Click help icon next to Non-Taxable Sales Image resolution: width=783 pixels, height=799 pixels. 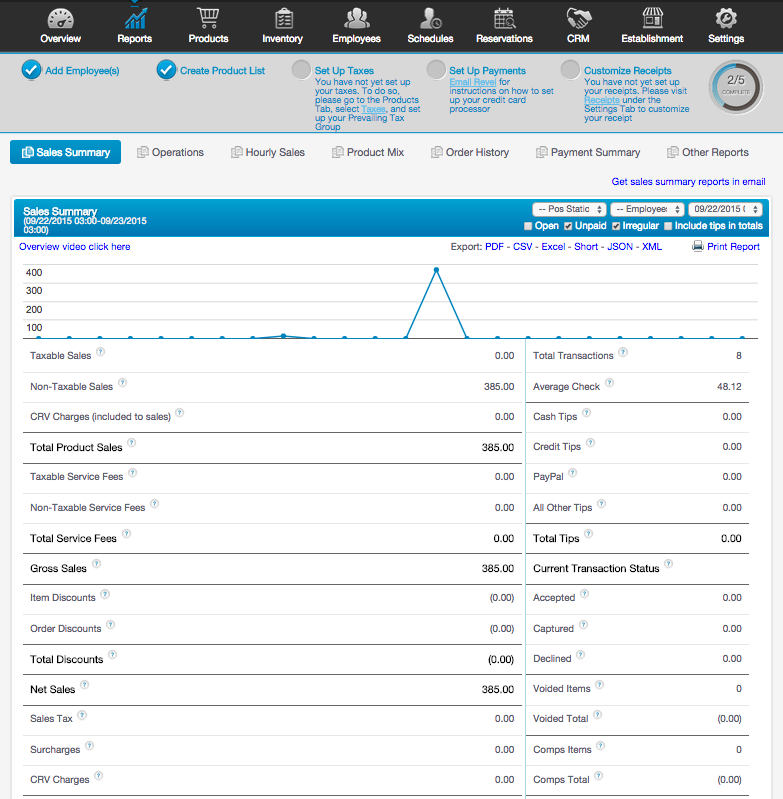tap(122, 383)
